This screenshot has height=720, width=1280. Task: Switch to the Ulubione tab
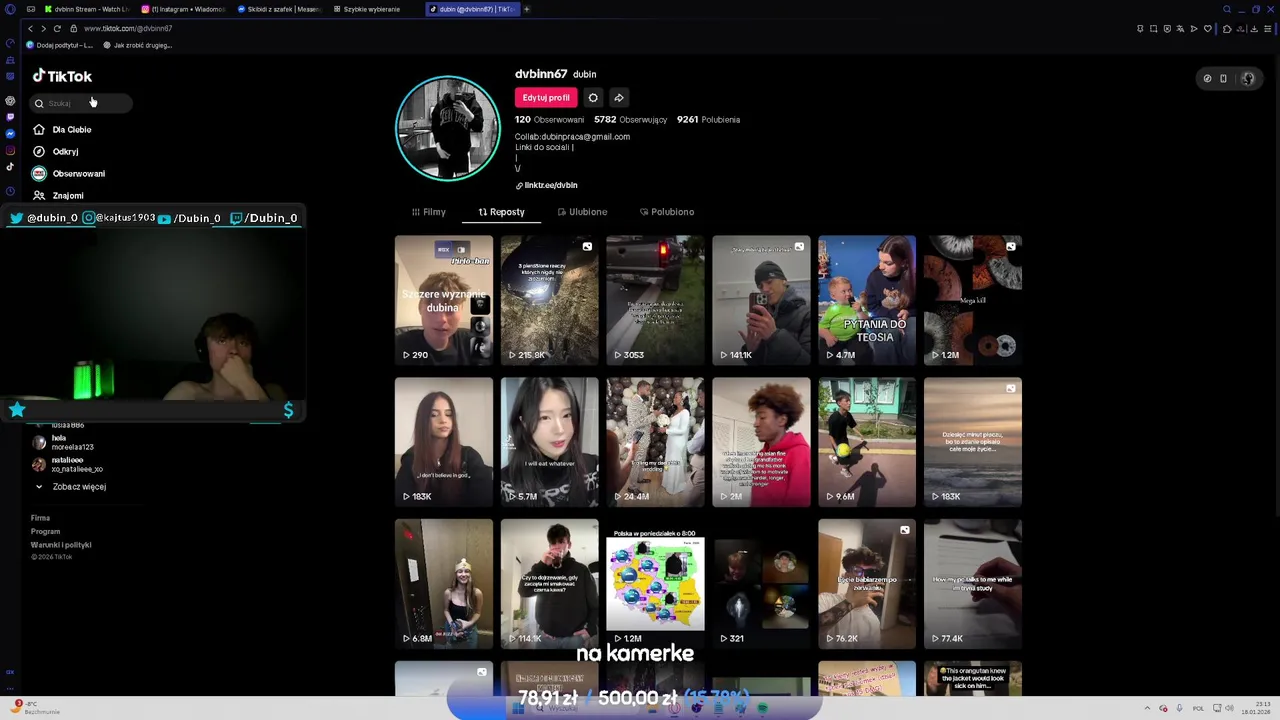[x=582, y=212]
